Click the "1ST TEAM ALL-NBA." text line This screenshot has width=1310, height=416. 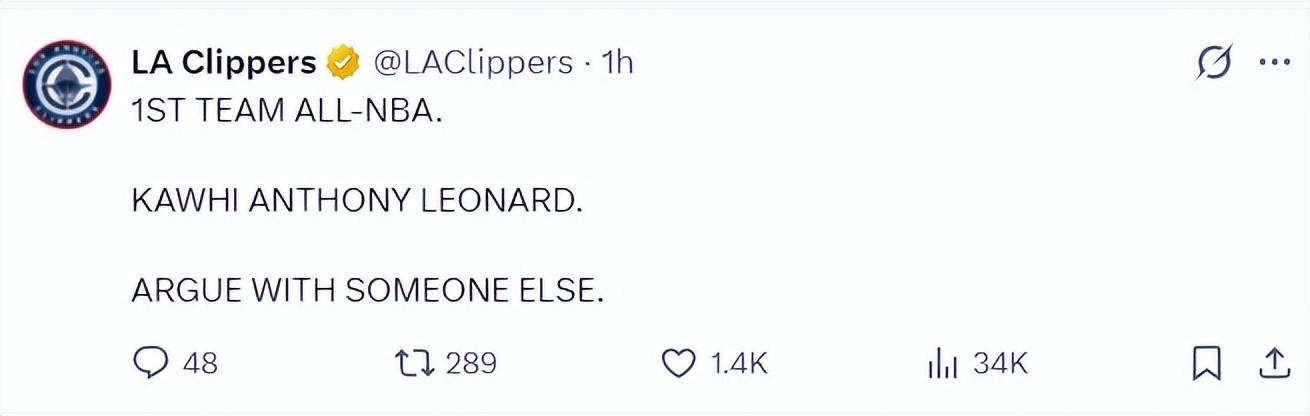[286, 113]
